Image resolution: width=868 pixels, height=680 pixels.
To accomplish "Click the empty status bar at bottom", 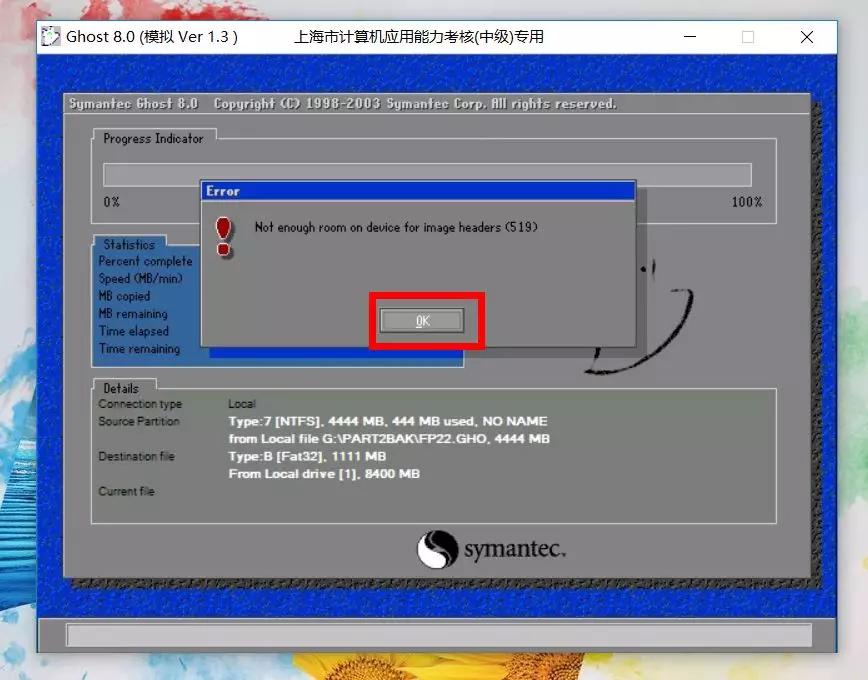I will [438, 635].
